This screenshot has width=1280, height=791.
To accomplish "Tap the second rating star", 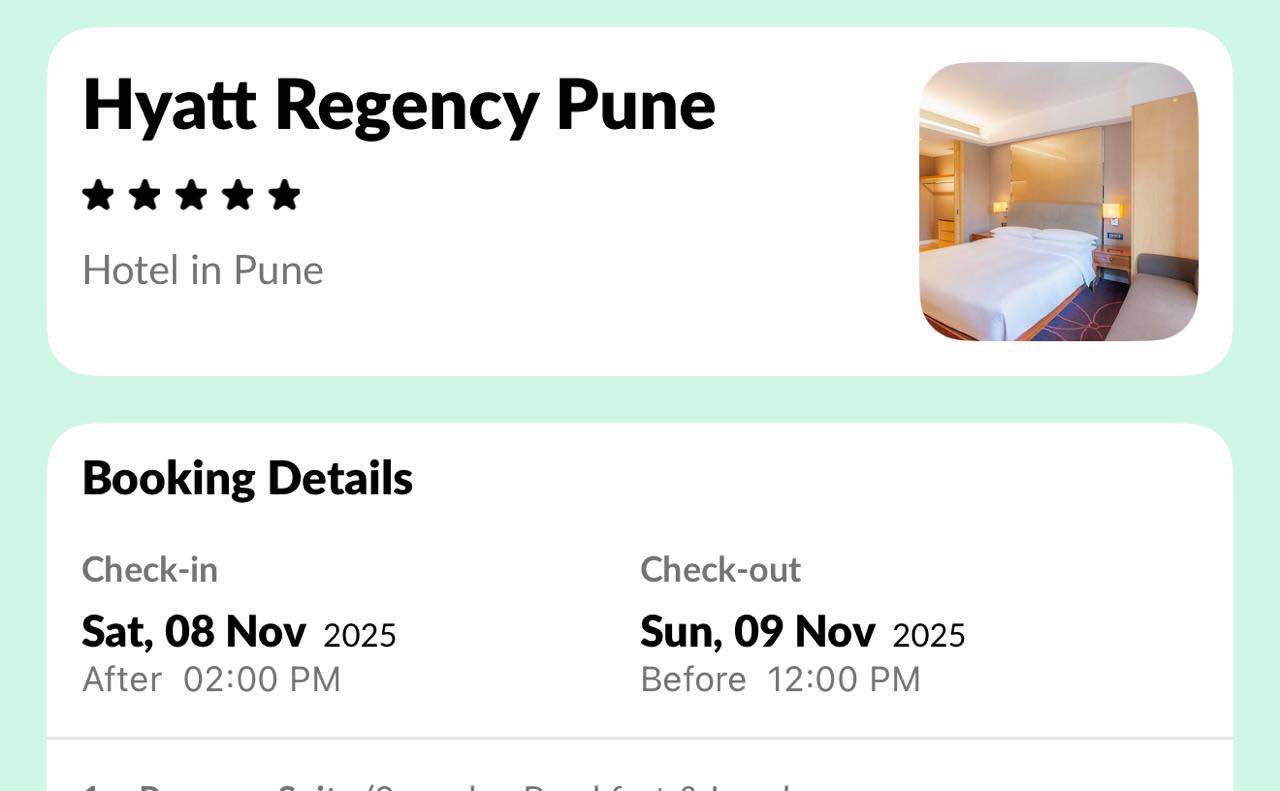I will [145, 195].
